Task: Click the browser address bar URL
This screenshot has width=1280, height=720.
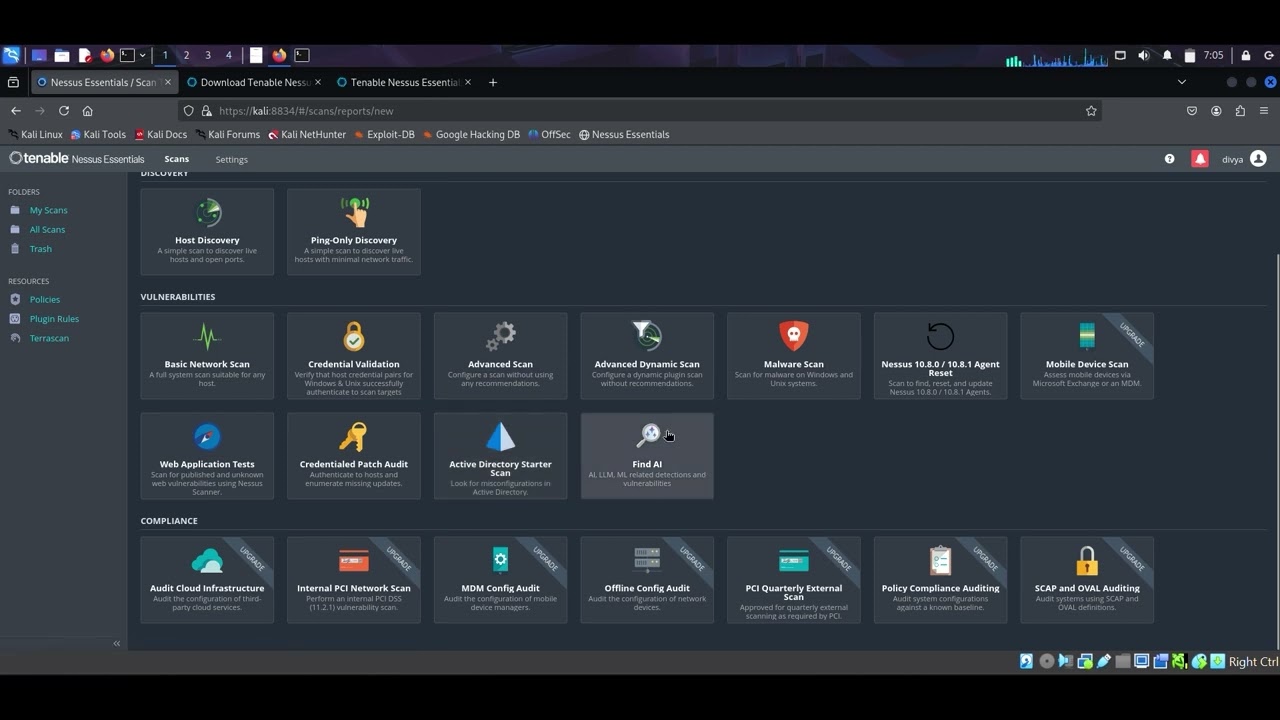Action: [x=640, y=111]
